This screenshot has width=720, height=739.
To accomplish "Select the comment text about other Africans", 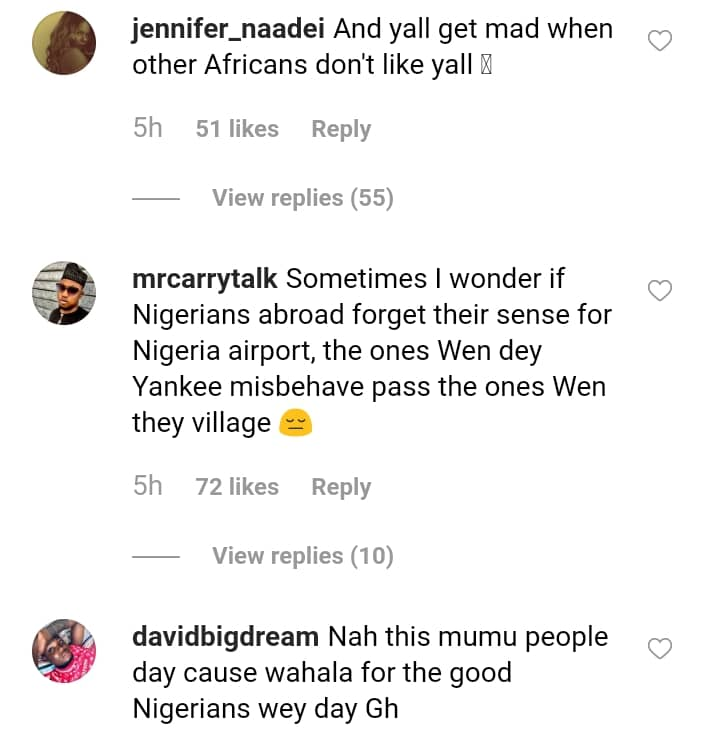I will pos(310,66).
